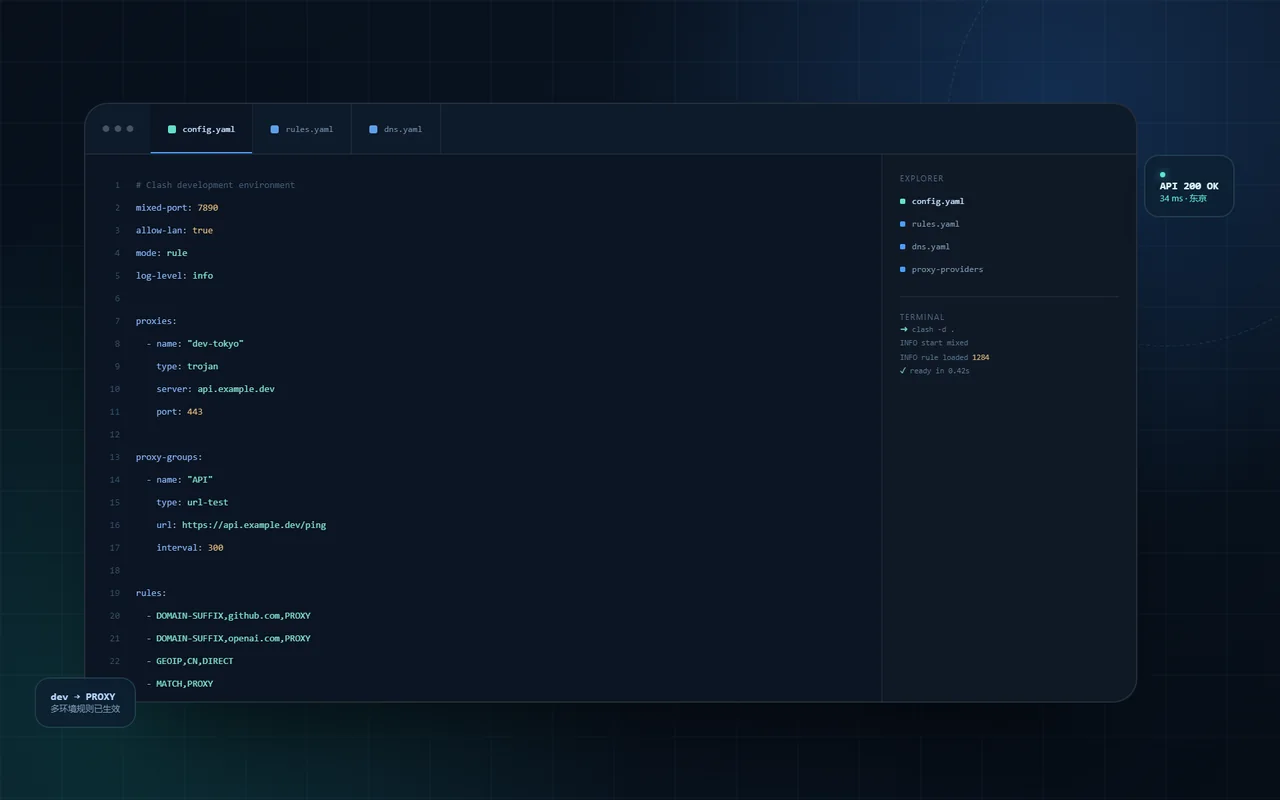Click the 'server: api.example.dev' line

click(215, 389)
